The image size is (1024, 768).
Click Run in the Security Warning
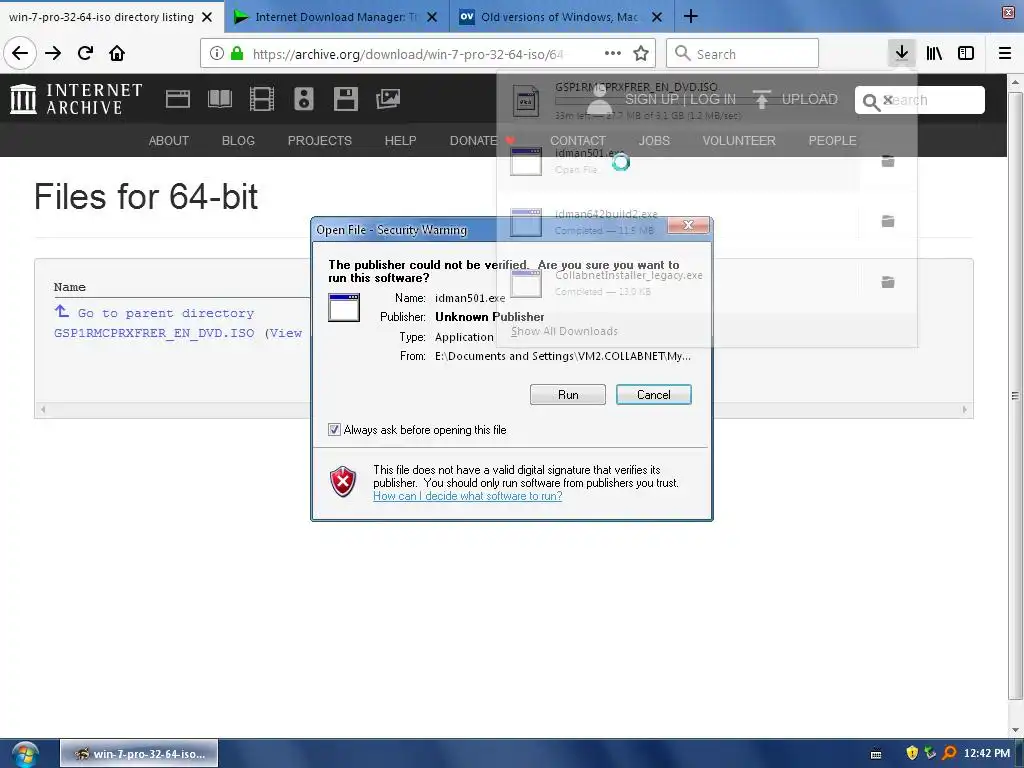568,394
